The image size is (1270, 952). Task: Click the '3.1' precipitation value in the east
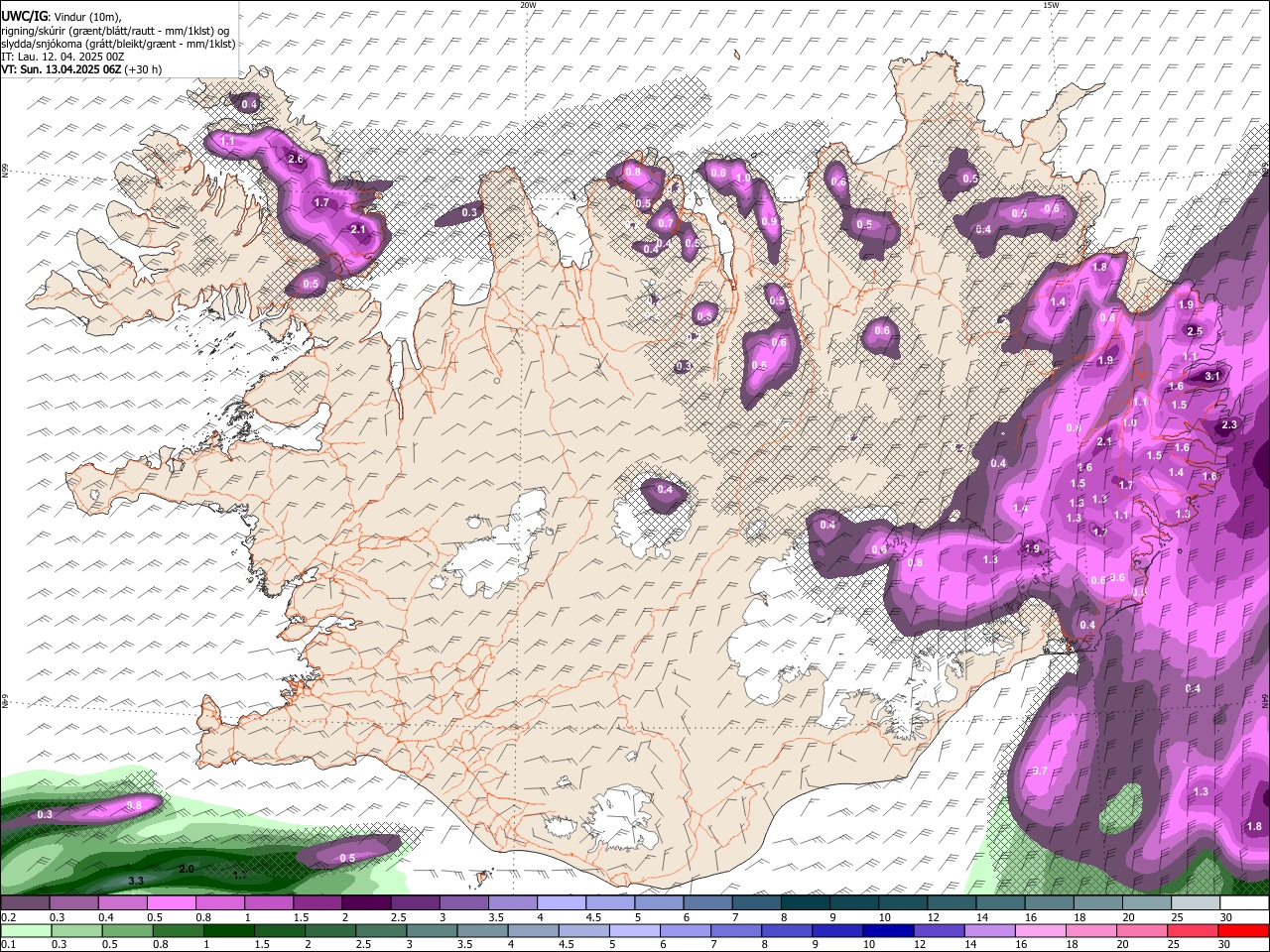tap(1211, 376)
